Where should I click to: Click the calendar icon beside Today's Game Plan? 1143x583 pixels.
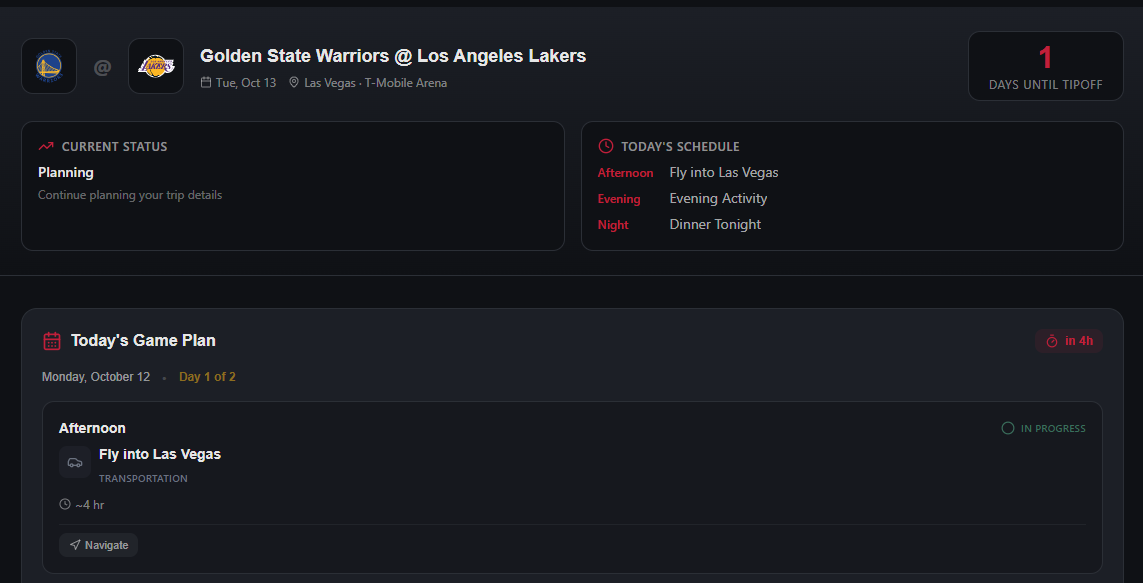coord(52,340)
